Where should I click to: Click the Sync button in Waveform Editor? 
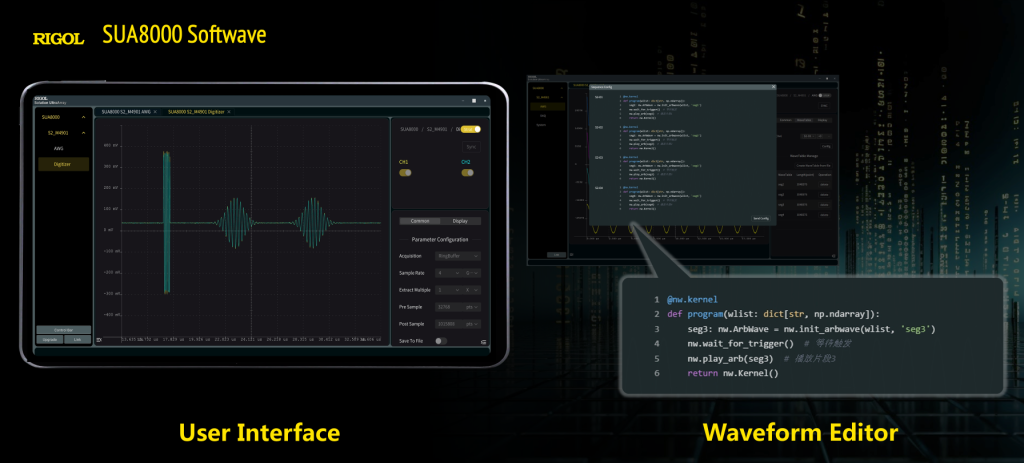(824, 106)
